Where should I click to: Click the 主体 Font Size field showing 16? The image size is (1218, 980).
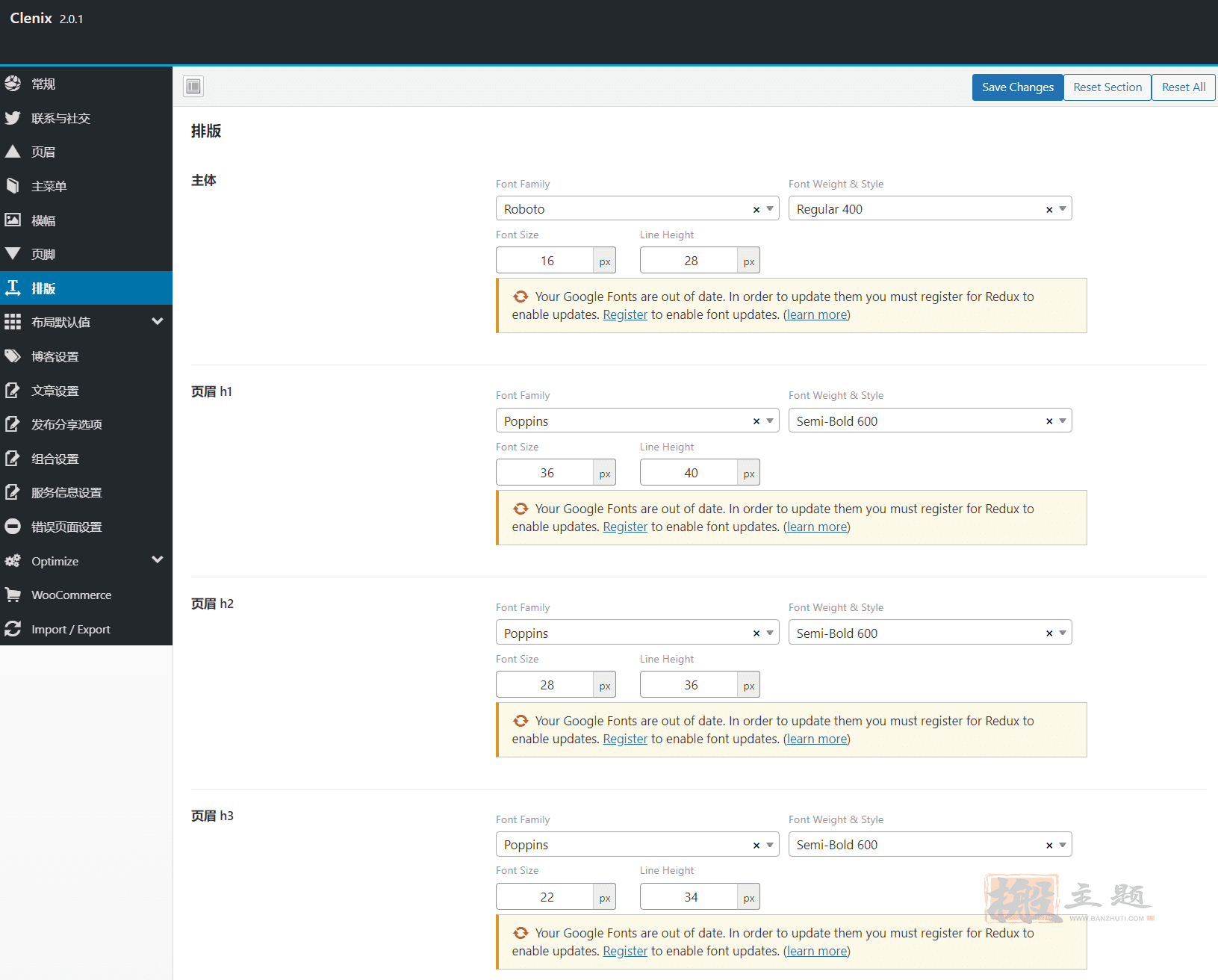click(546, 261)
